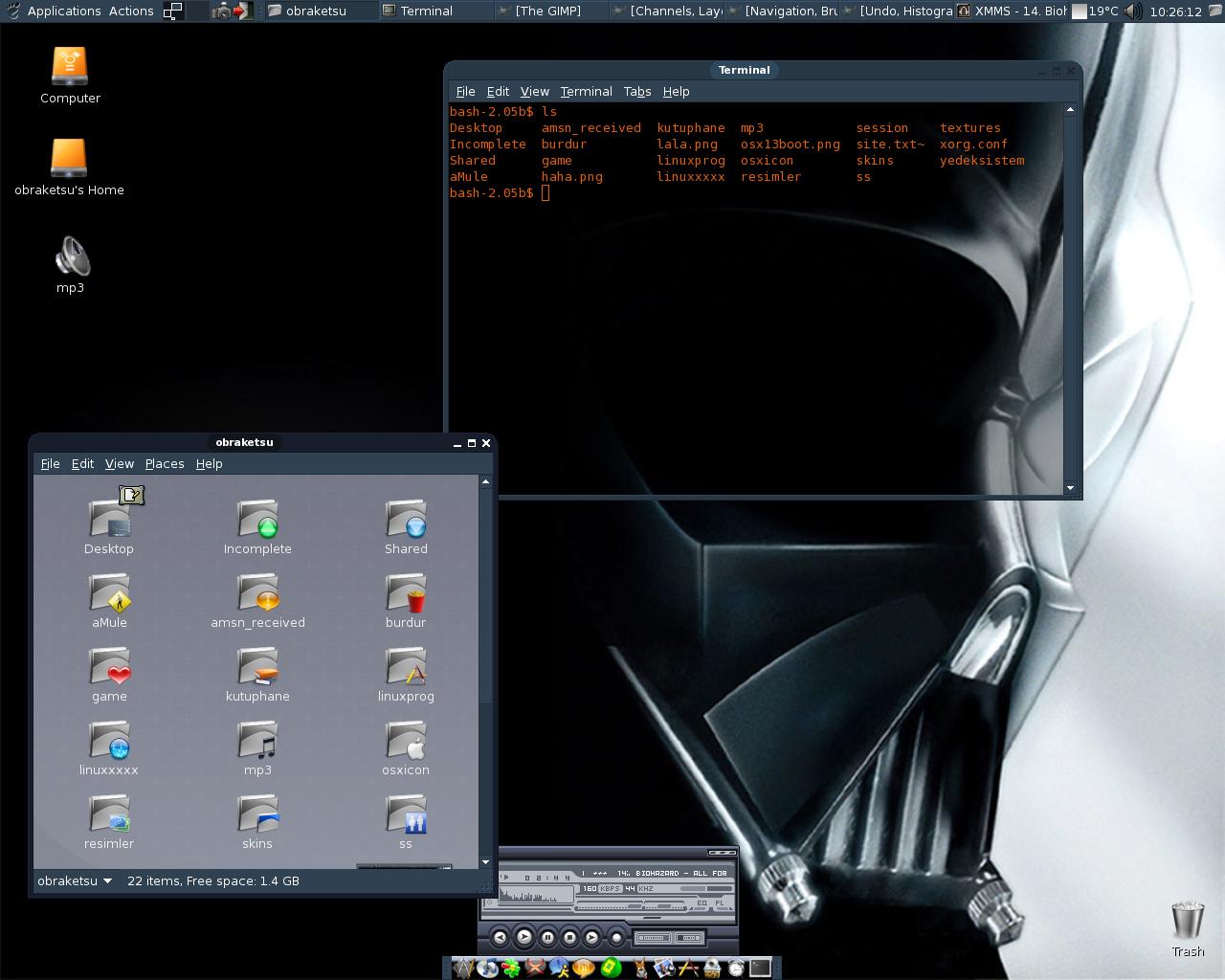Viewport: 1225px width, 980px height.
Task: Open the Terminal menu in Terminal window
Action: [x=587, y=92]
